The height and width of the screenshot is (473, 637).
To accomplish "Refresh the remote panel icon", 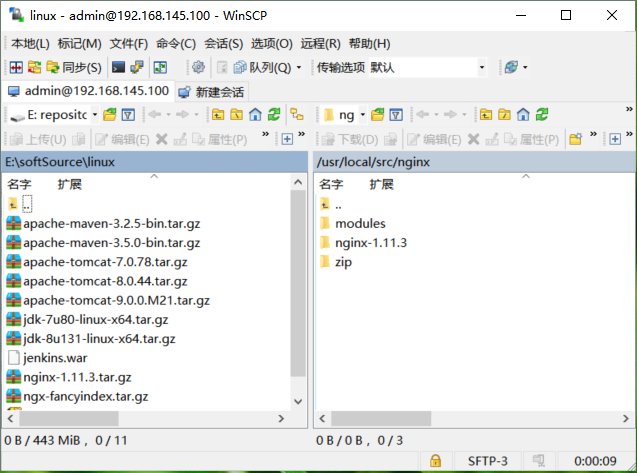I will (542, 115).
